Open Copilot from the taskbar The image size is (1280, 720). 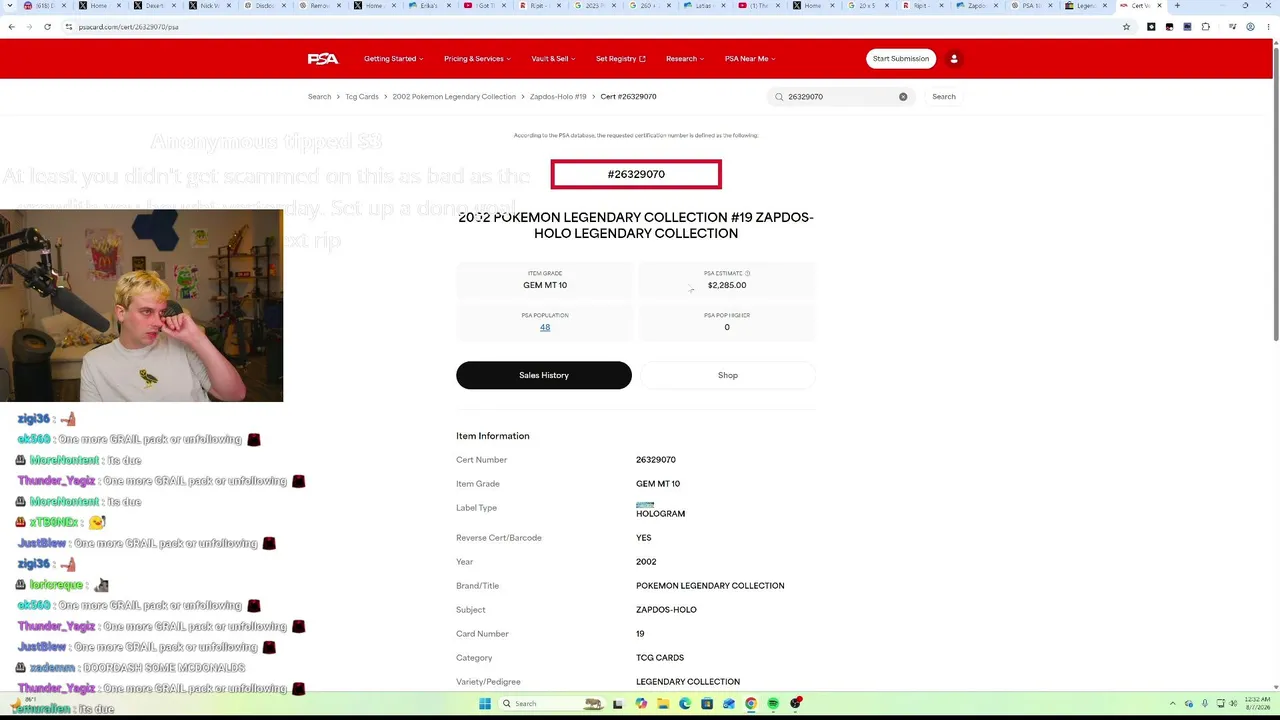[x=641, y=704]
